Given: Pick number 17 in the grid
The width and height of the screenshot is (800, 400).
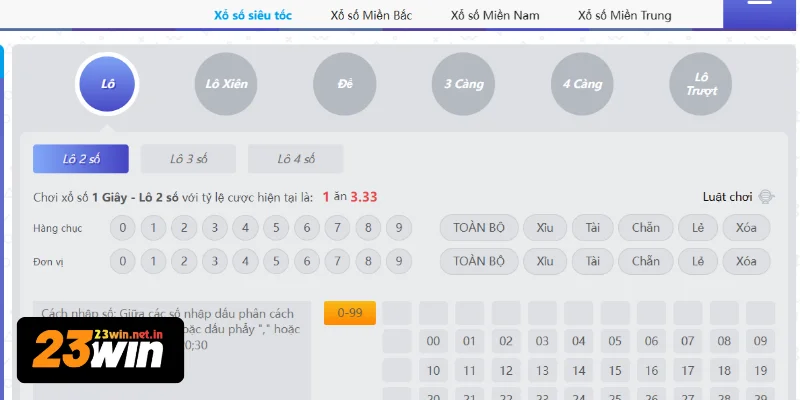Looking at the screenshot, I should [688, 370].
